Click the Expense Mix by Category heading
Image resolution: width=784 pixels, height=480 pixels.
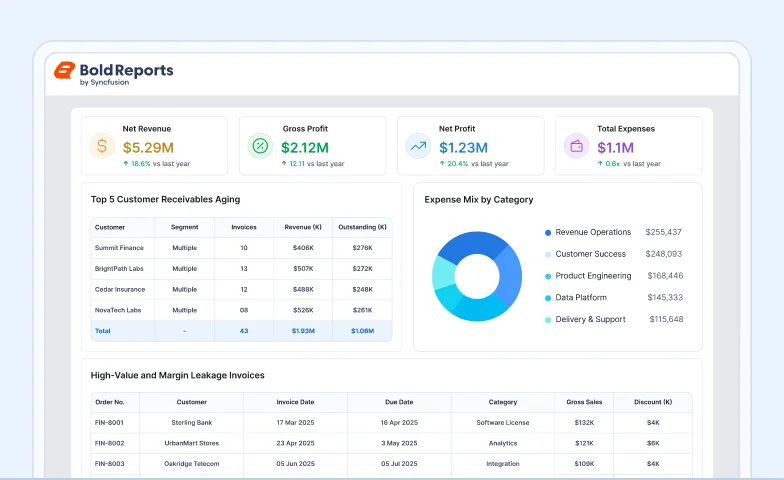tap(479, 200)
